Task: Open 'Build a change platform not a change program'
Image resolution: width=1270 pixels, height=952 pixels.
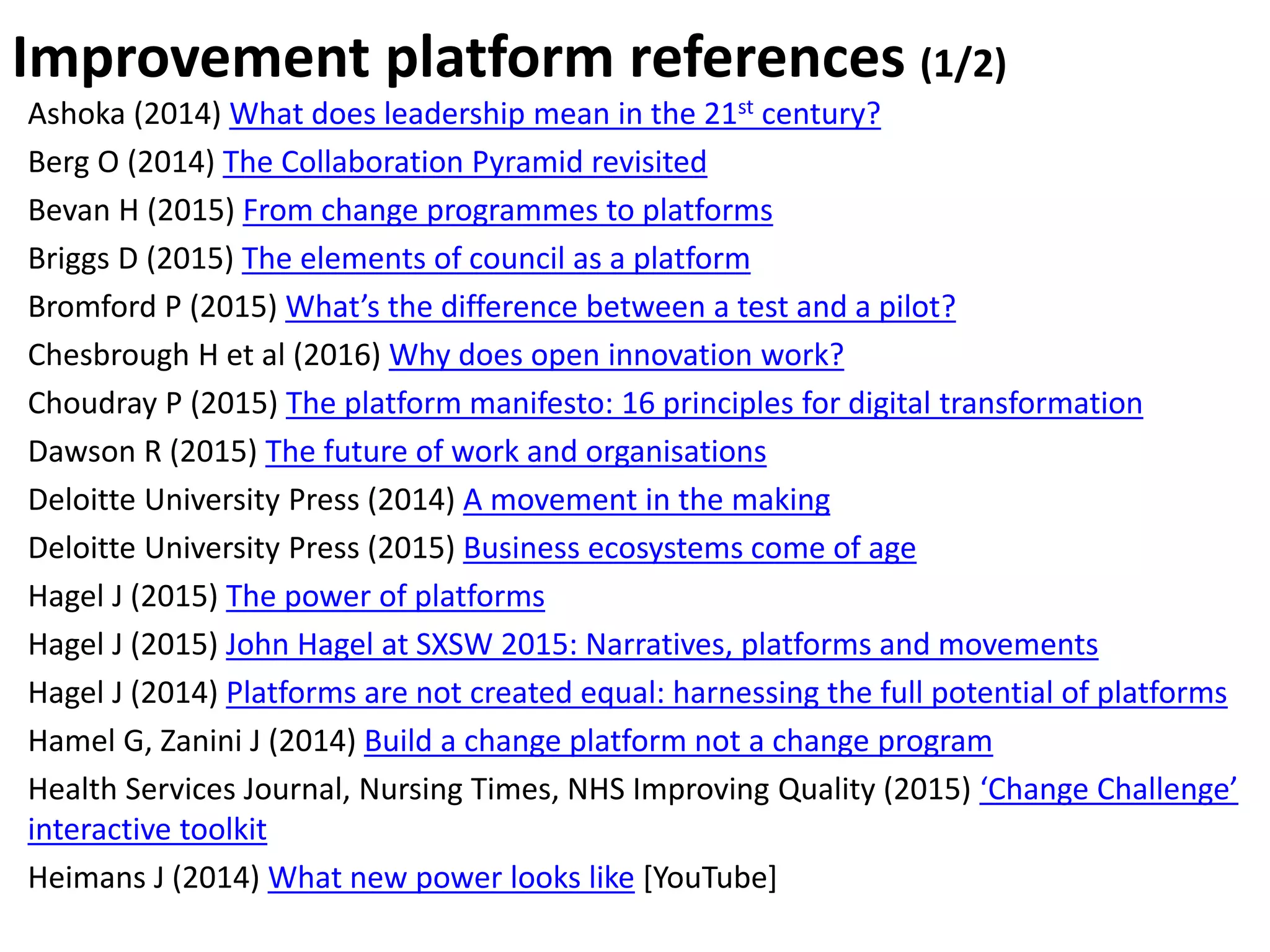Action: pos(678,741)
